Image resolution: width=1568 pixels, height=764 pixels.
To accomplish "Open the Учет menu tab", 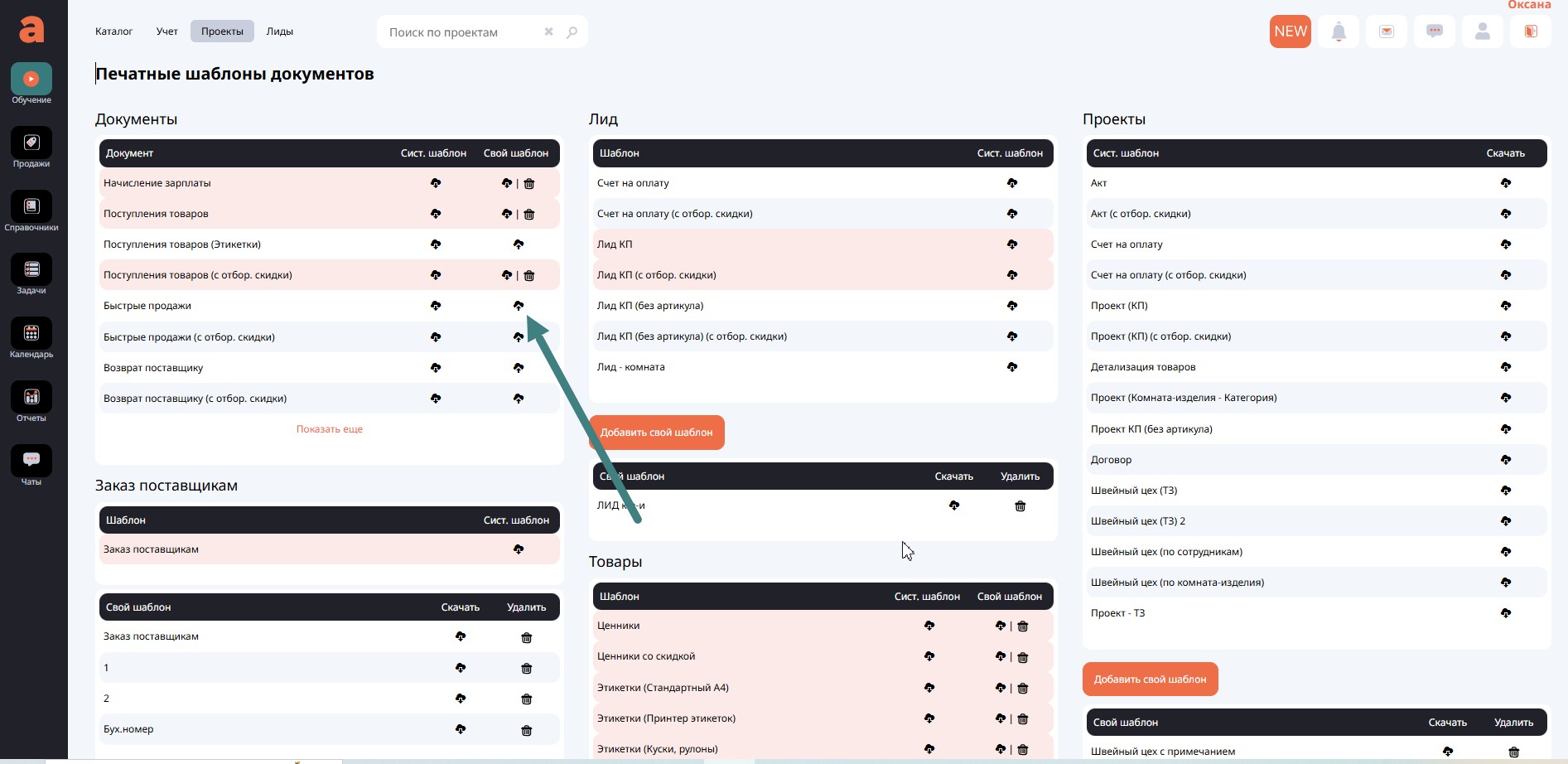I will [166, 31].
